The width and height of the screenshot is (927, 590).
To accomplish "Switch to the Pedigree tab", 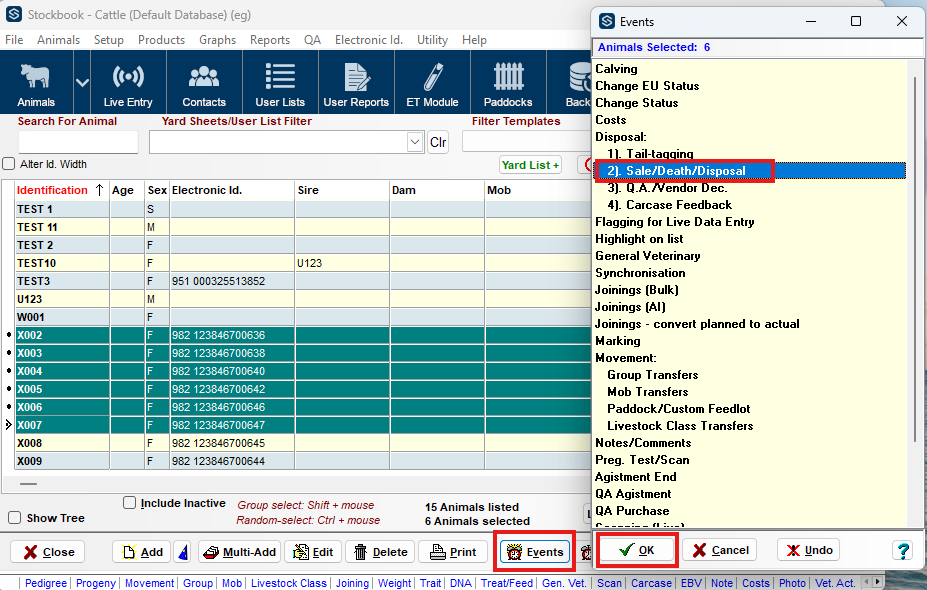I will pyautogui.click(x=46, y=582).
